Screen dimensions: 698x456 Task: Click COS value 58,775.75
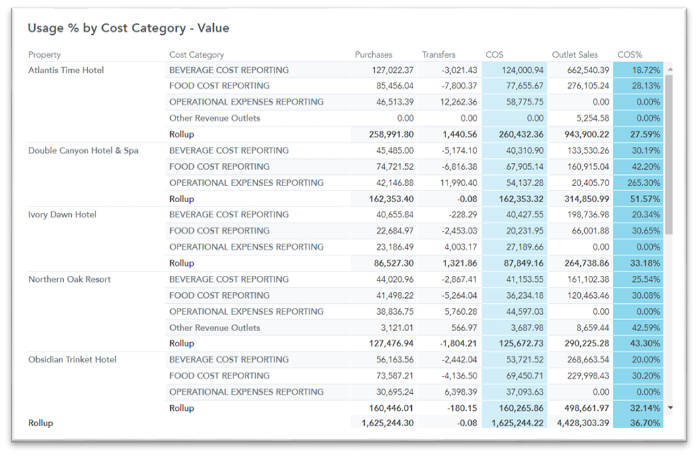click(524, 102)
